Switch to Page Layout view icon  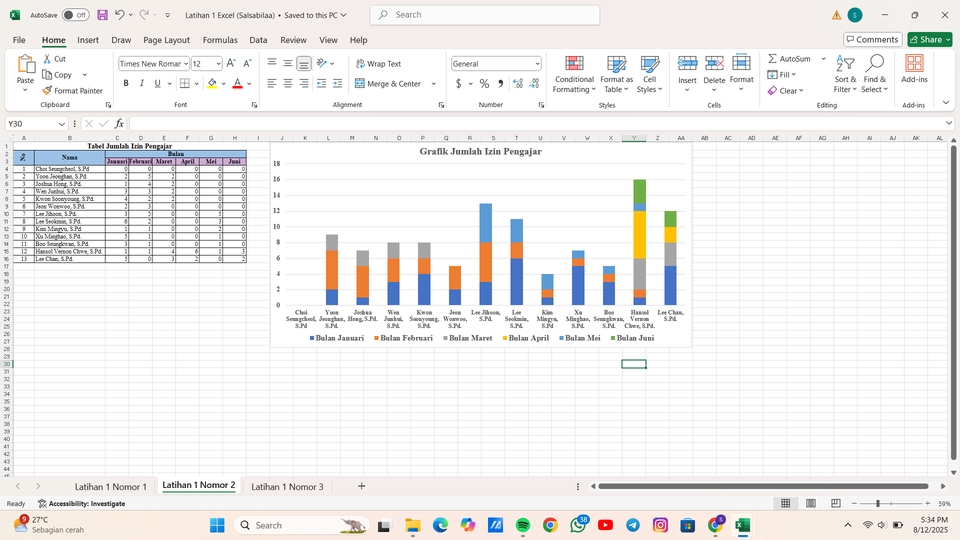click(x=811, y=503)
